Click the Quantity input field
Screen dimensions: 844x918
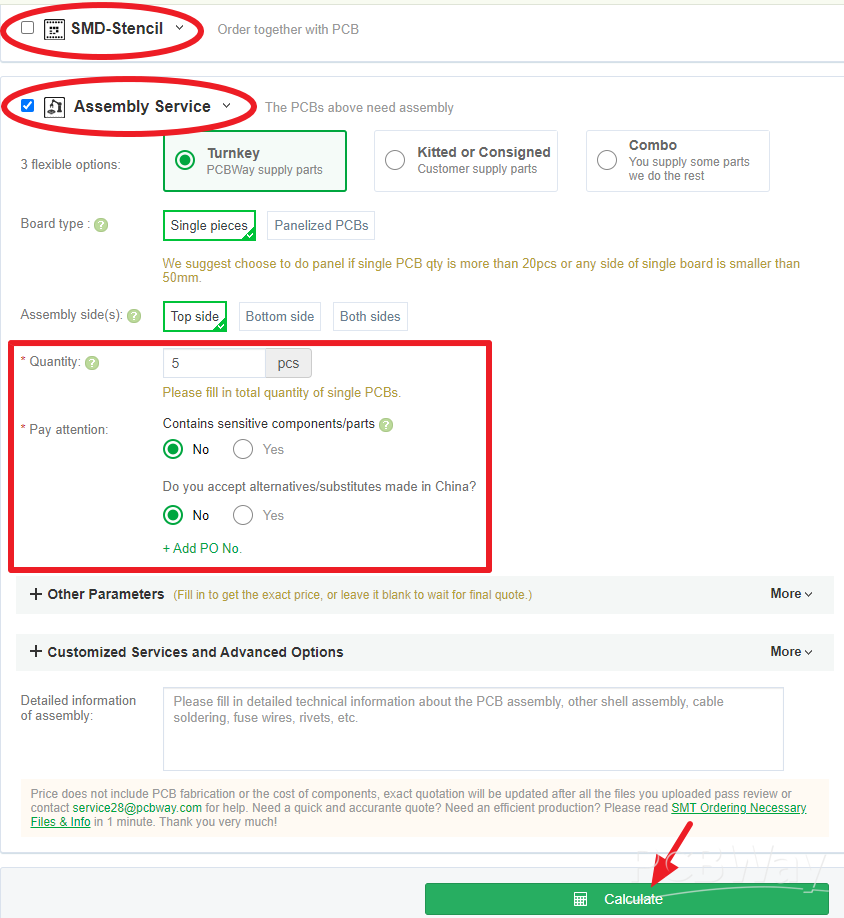tap(214, 363)
